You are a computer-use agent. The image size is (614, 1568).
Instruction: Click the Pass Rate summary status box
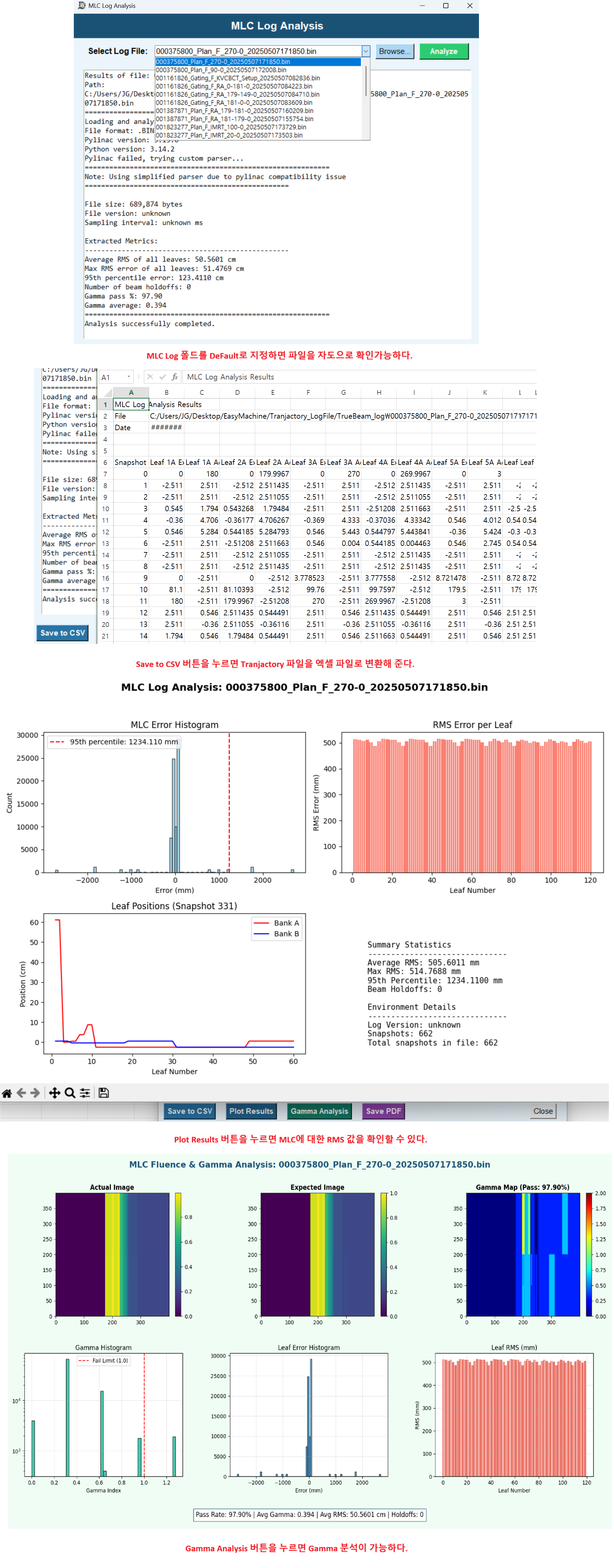[309, 1515]
